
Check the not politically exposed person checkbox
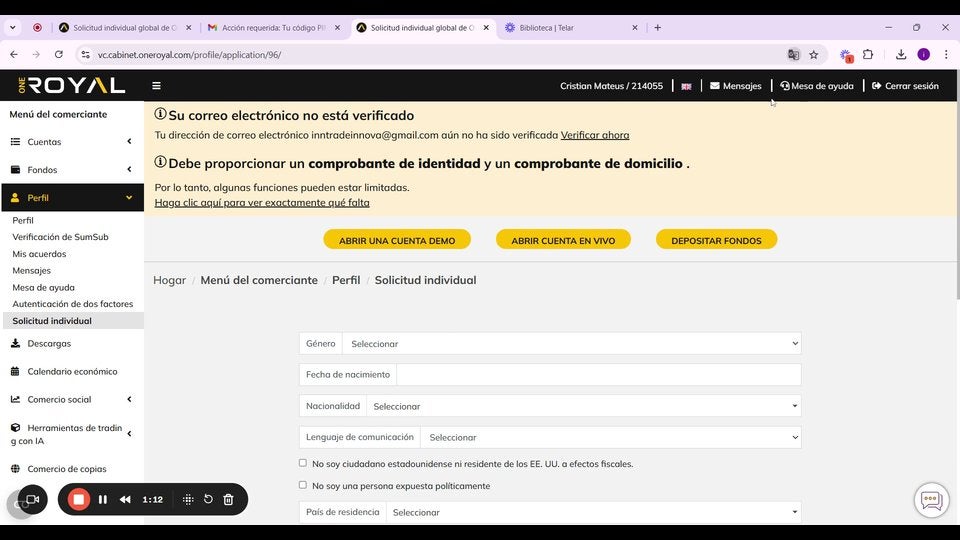[302, 485]
